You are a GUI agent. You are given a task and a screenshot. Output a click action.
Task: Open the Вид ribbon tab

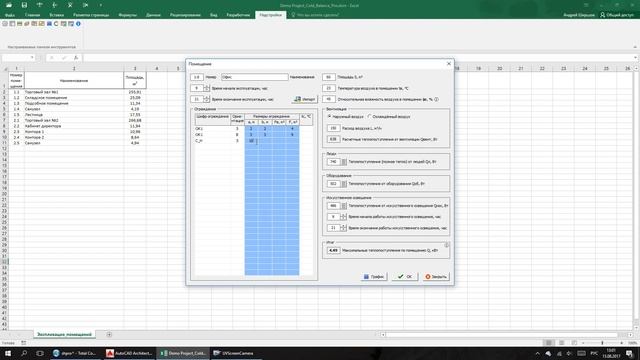[x=213, y=15]
